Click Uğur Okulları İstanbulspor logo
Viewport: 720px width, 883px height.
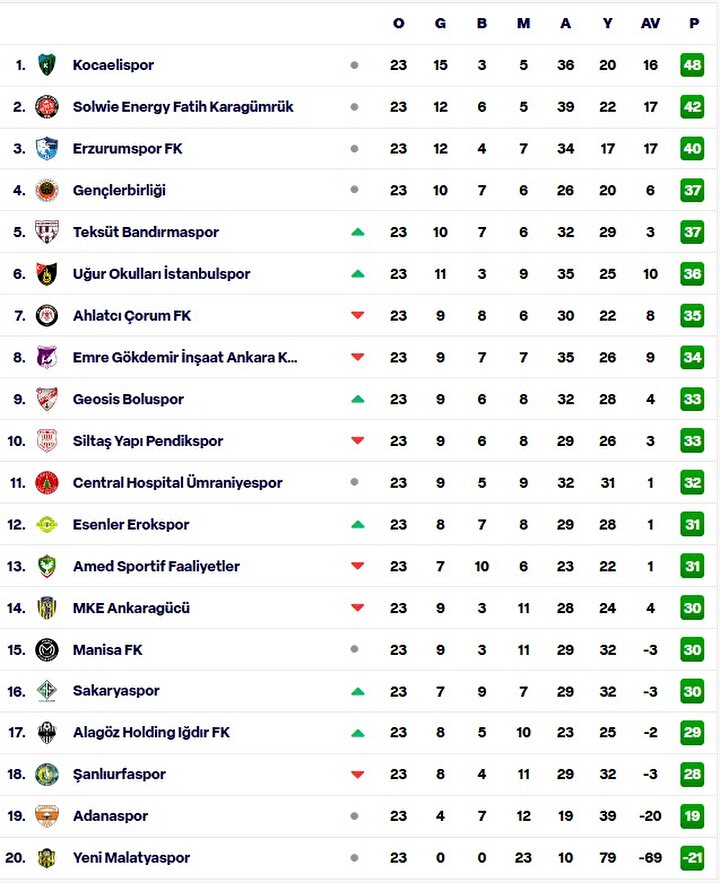point(47,274)
